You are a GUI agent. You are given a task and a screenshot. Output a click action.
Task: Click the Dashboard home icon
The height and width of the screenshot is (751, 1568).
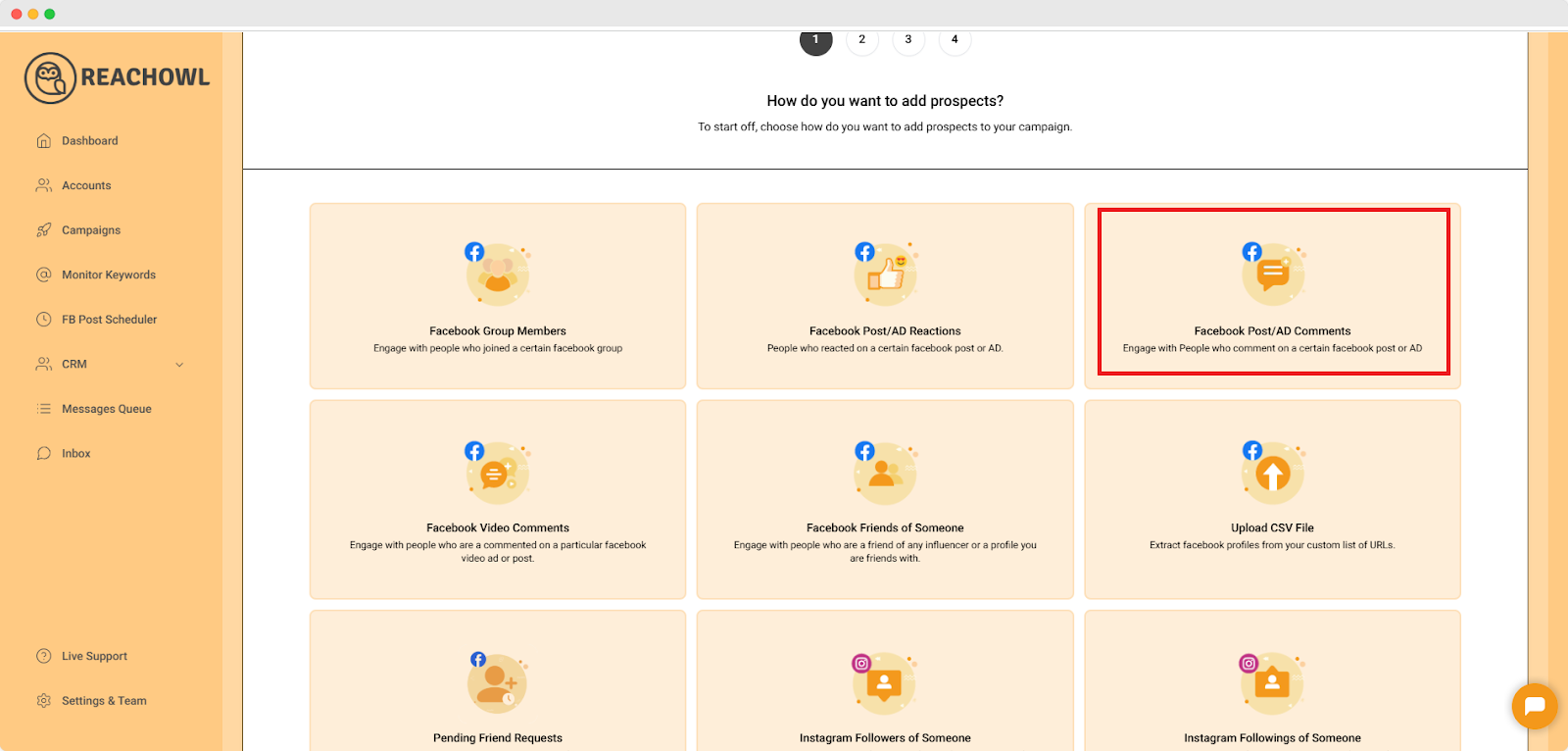(44, 141)
